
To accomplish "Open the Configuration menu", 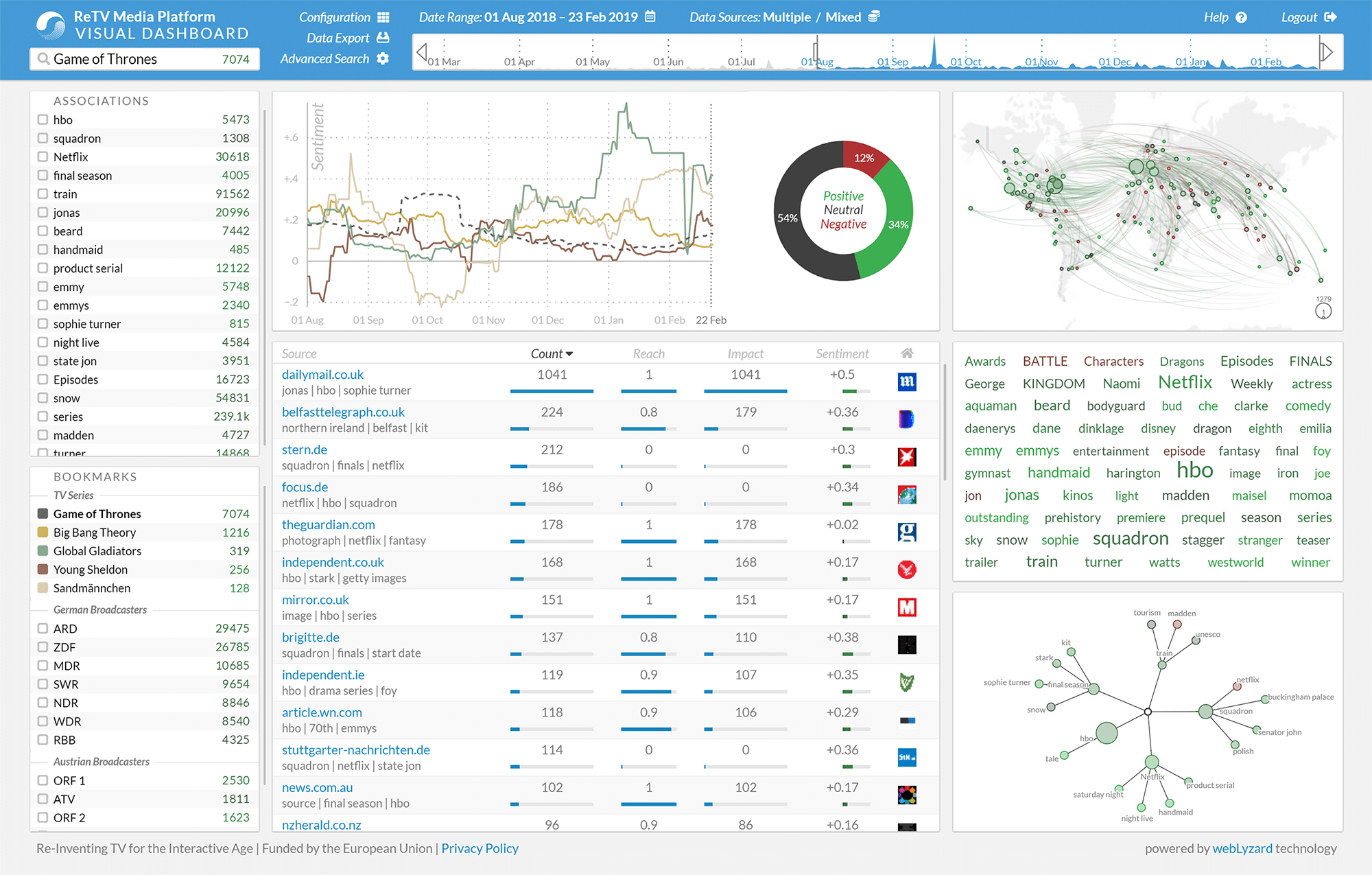I will (x=334, y=17).
